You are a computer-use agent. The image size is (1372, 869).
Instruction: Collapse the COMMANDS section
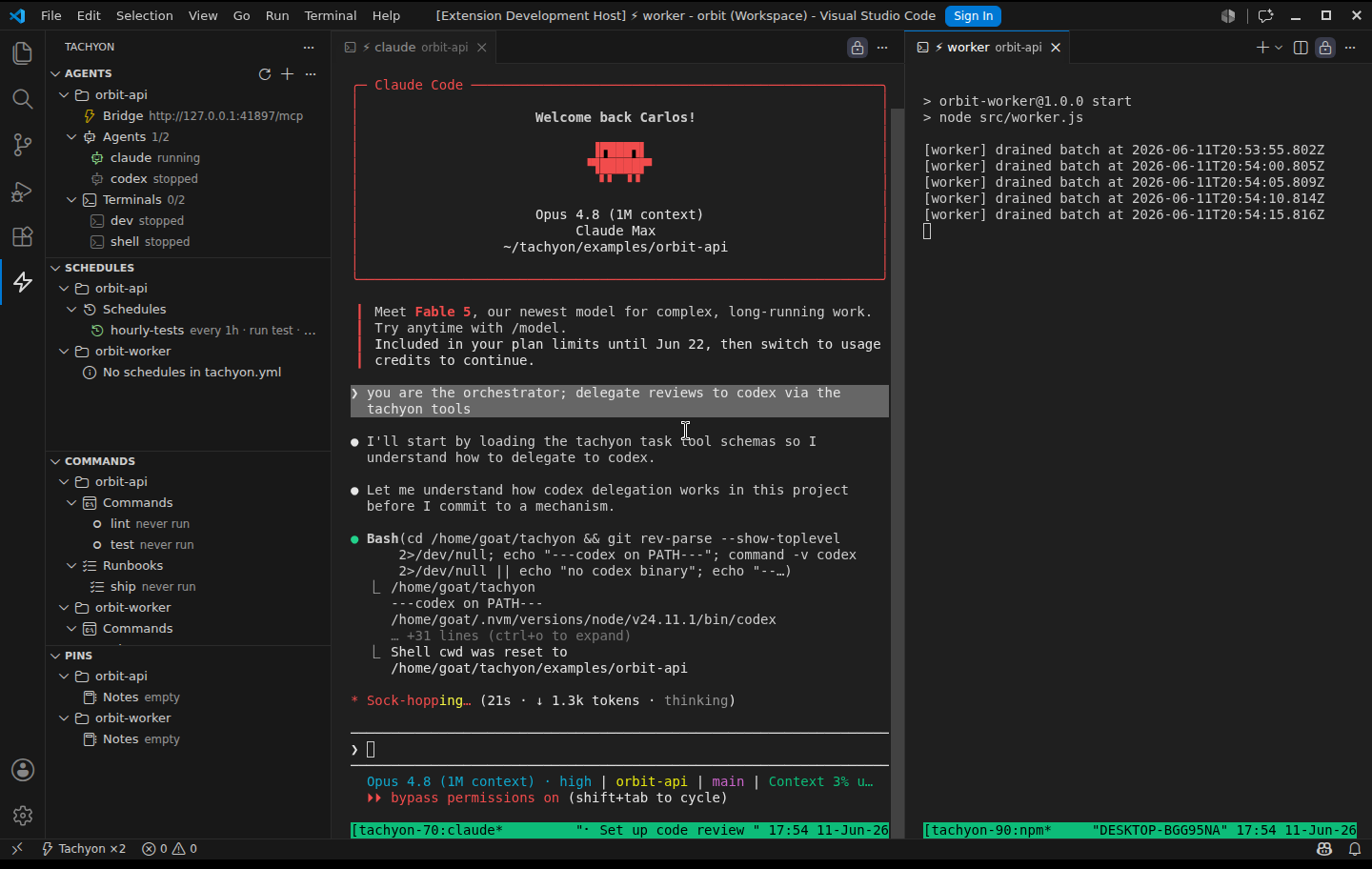(x=55, y=461)
